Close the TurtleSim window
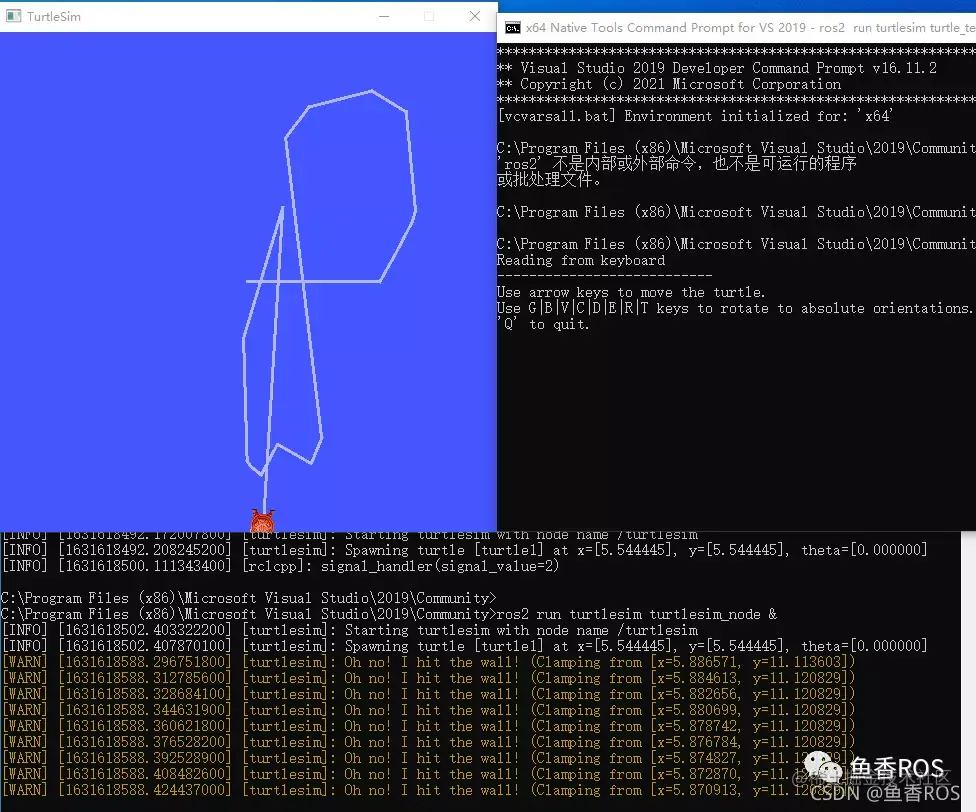The image size is (976, 812). click(475, 16)
